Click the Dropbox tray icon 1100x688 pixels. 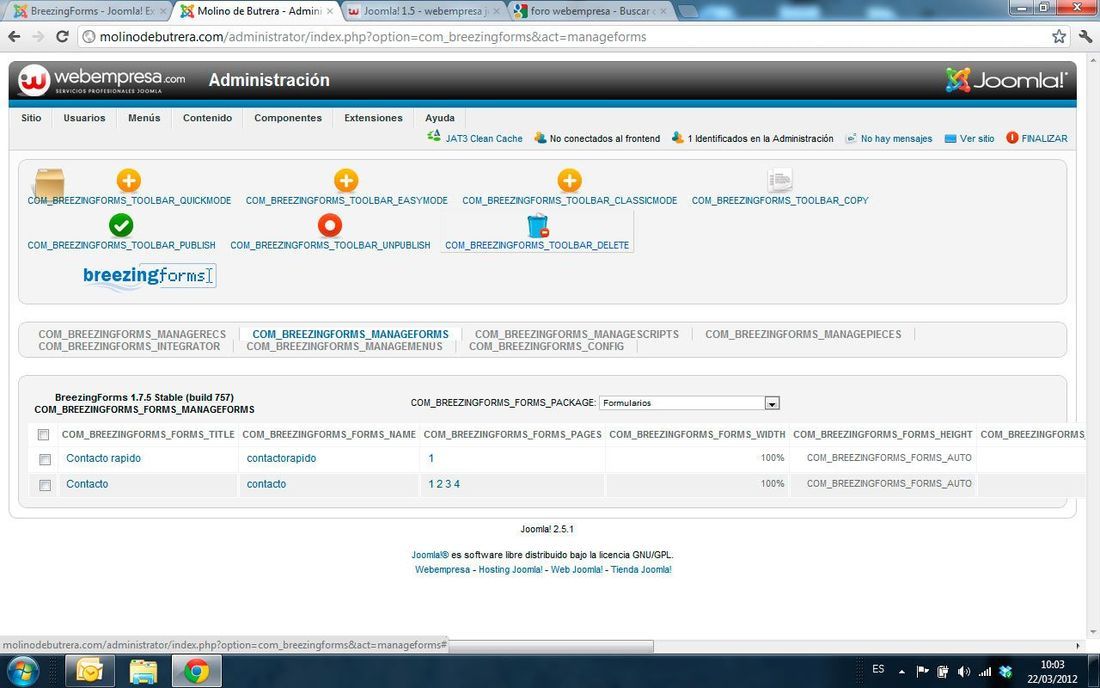pos(1006,671)
